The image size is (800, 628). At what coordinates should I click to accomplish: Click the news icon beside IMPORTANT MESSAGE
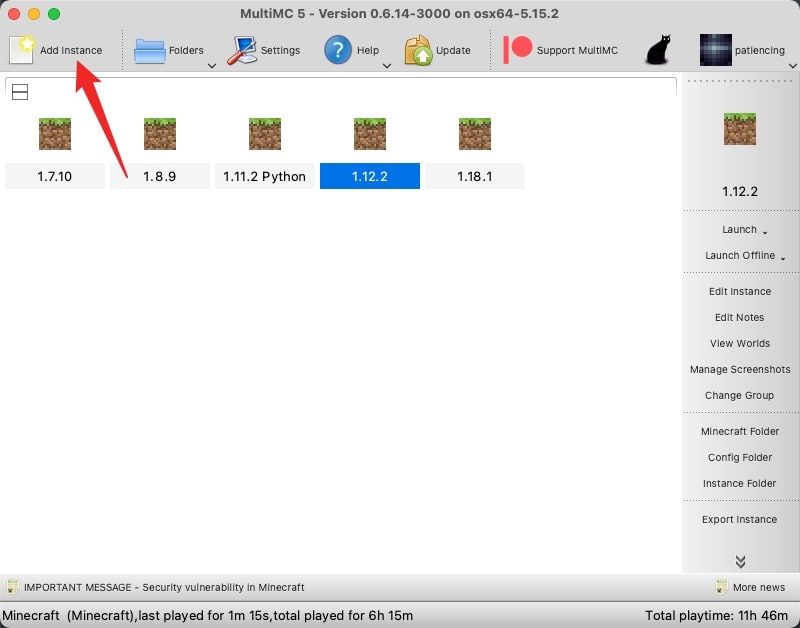pos(13,587)
